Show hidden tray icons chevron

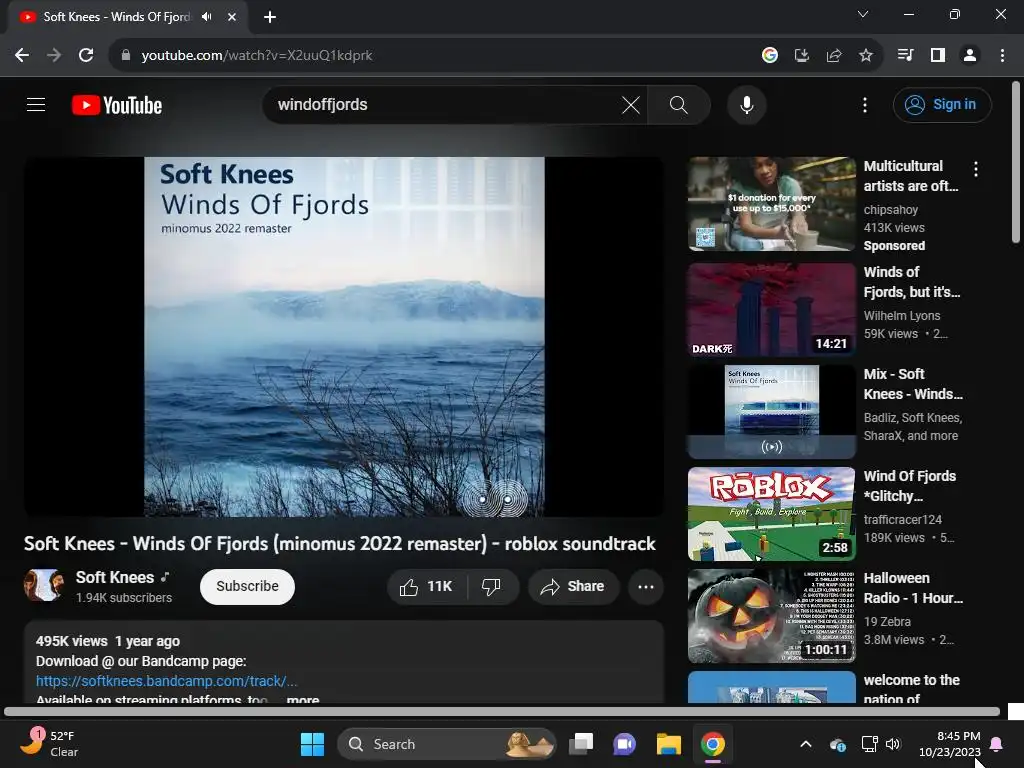click(806, 744)
